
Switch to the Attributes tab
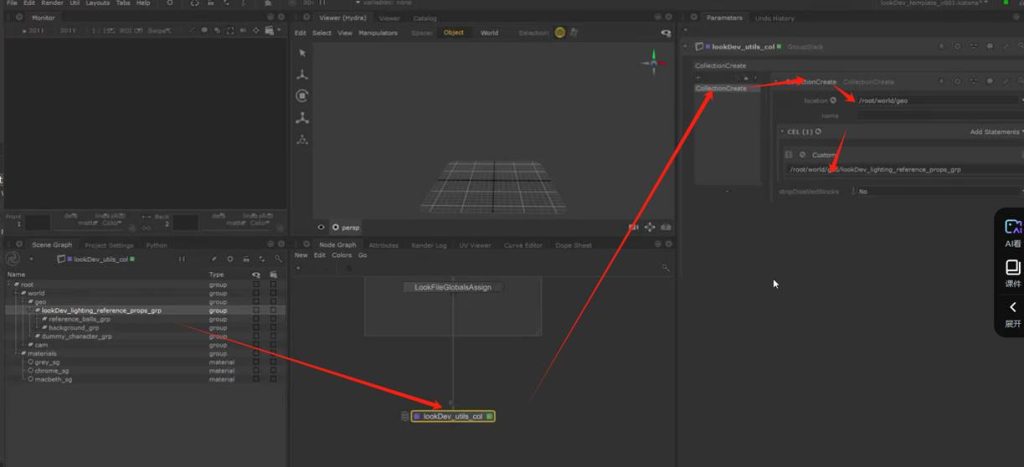coord(383,245)
